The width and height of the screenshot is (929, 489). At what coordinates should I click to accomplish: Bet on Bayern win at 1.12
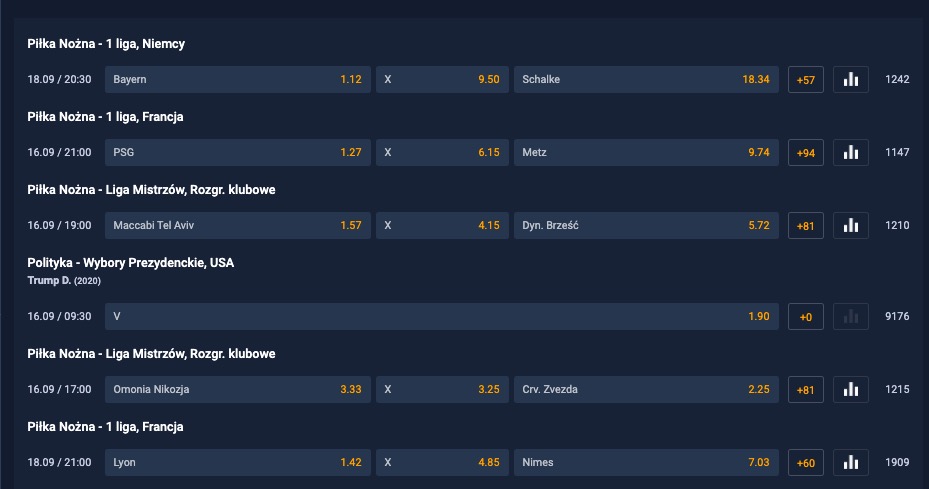point(238,79)
